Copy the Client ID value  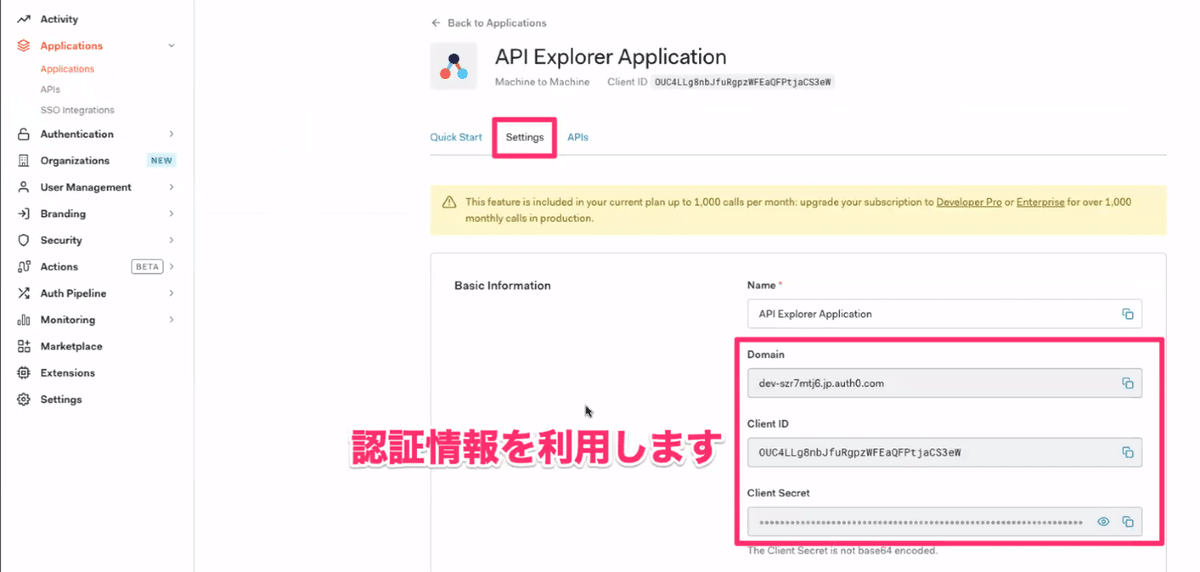1127,452
